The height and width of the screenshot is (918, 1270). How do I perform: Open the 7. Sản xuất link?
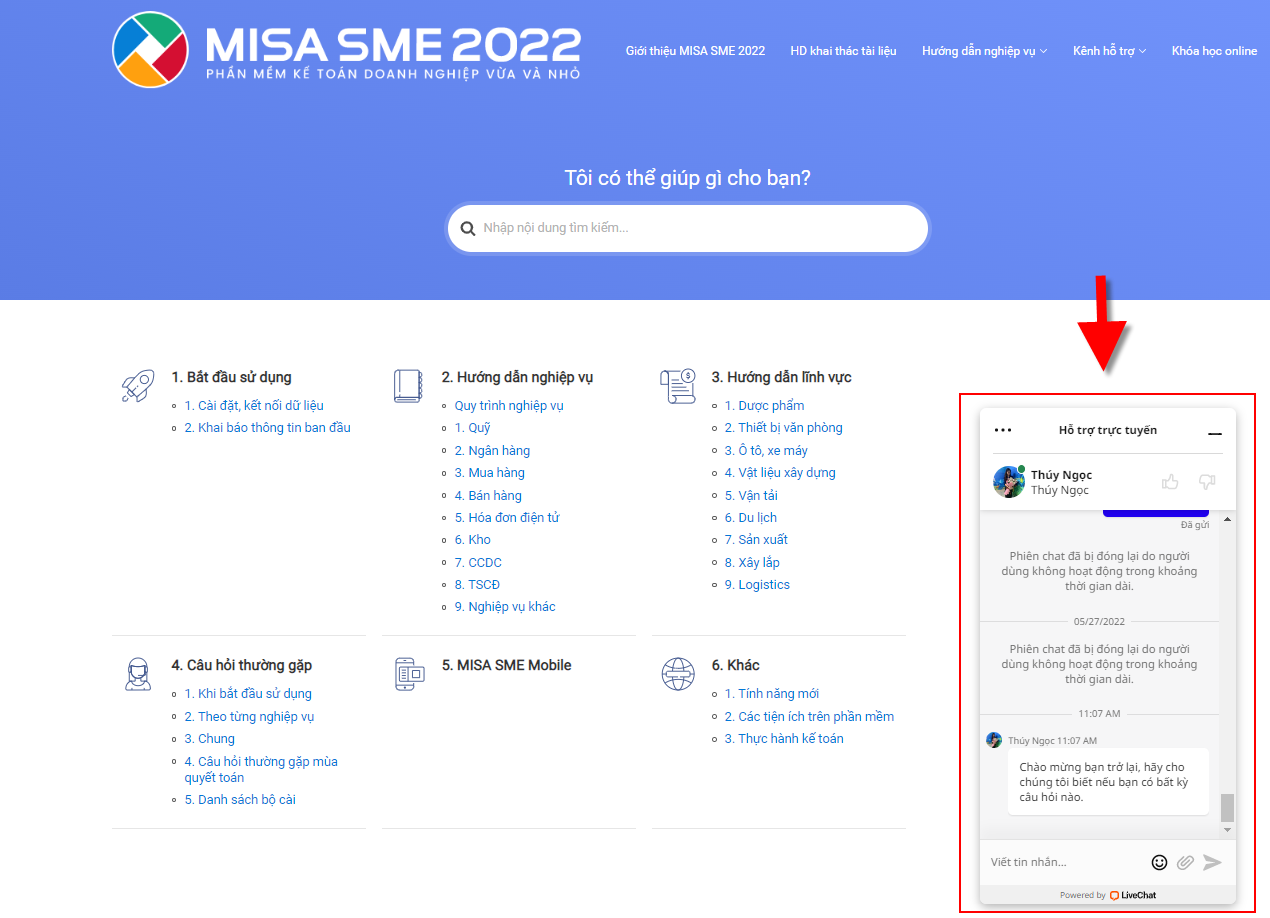756,540
